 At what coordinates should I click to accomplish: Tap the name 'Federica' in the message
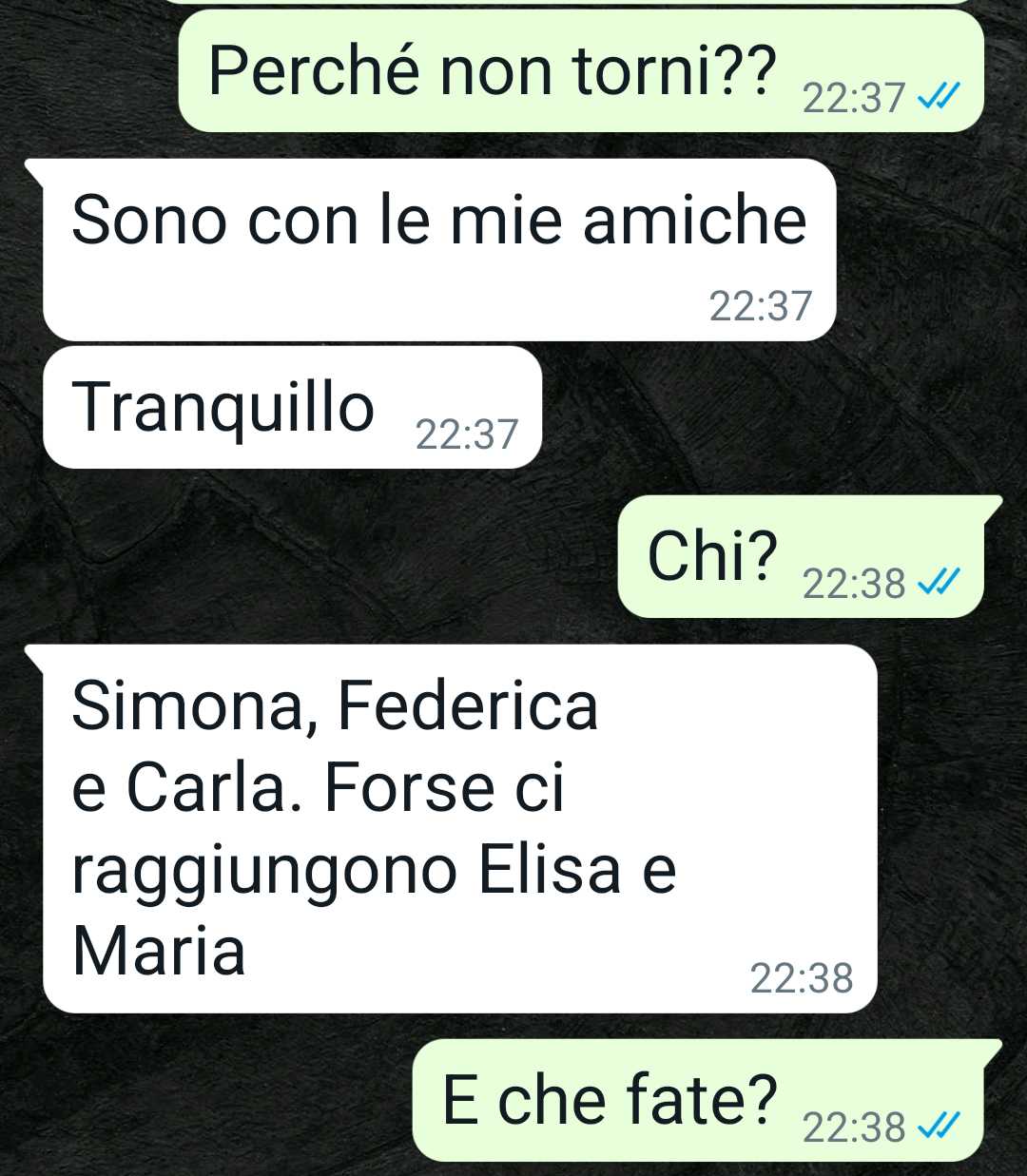pos(468,705)
